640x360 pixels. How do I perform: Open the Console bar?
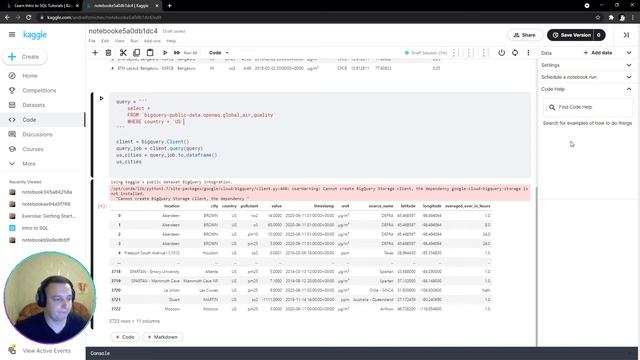click(x=362, y=353)
